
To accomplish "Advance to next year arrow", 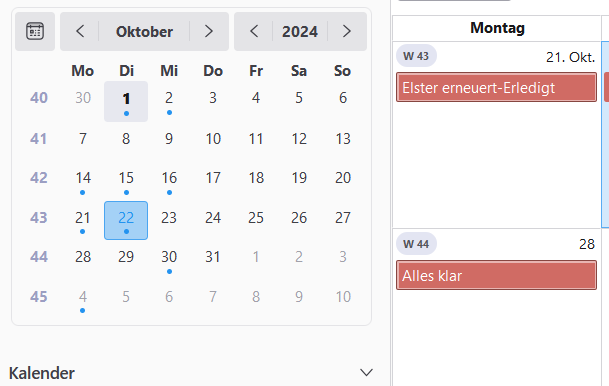I will [346, 31].
